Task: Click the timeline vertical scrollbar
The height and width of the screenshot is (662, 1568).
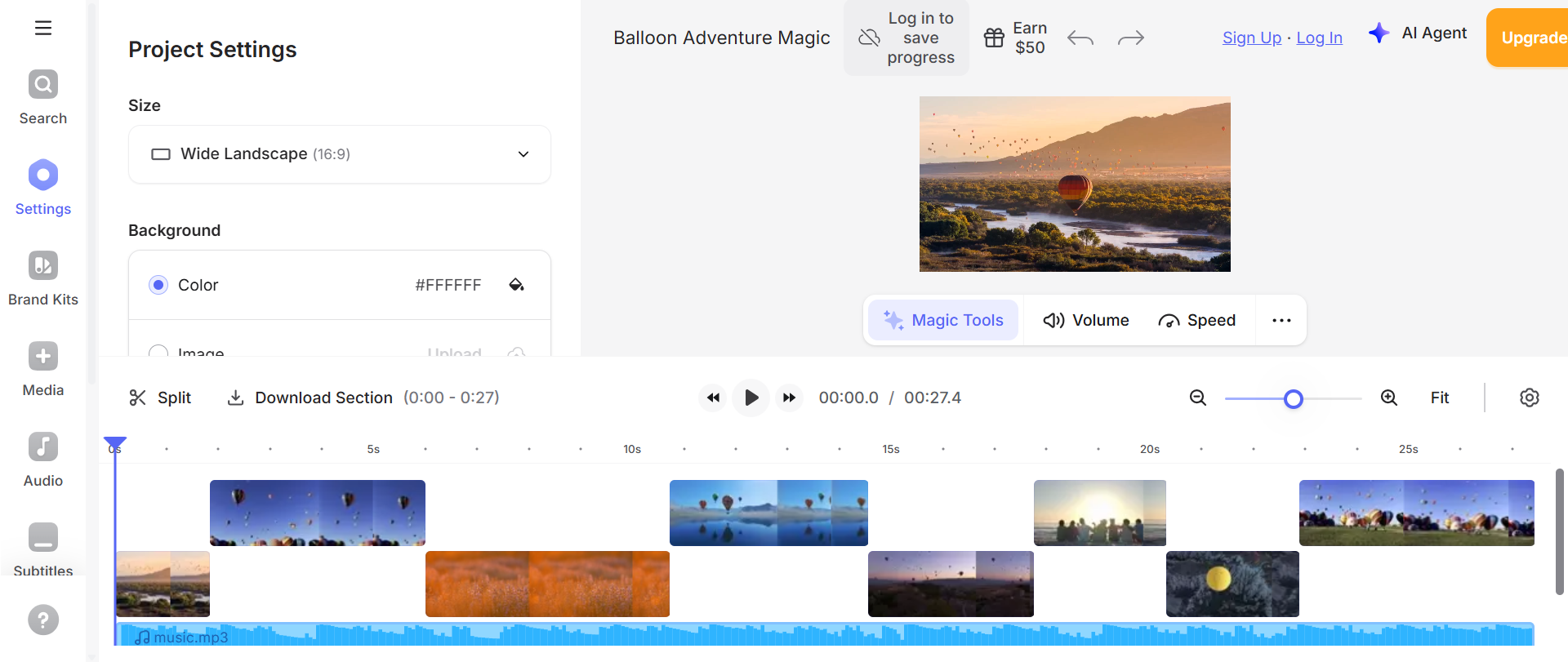Action: (1559, 531)
